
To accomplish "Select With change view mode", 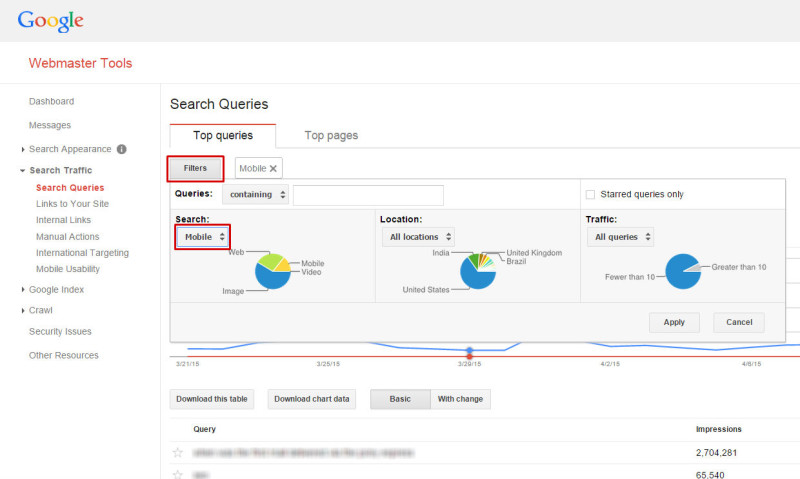I will [x=460, y=399].
